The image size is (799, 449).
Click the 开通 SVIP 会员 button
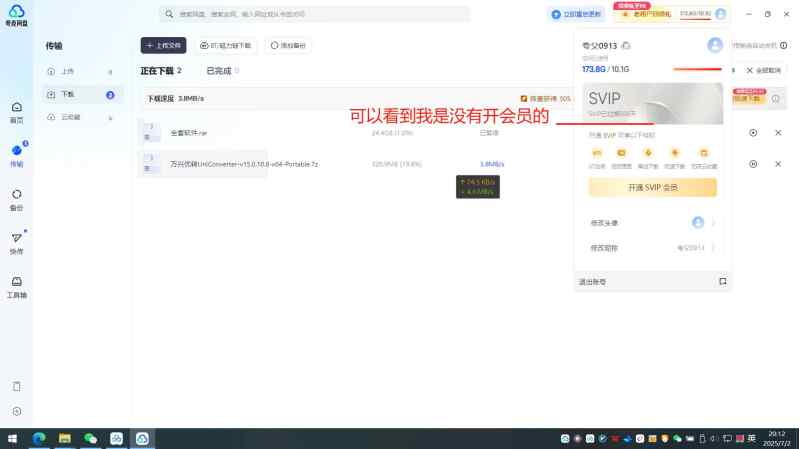coord(653,188)
